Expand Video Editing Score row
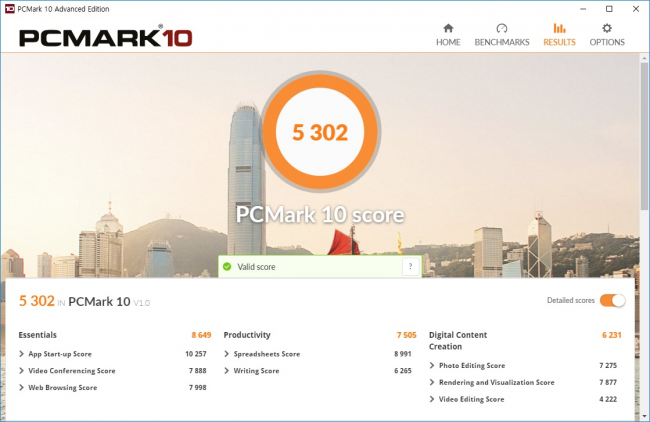Screen dimensions: 650x422 pos(432,399)
